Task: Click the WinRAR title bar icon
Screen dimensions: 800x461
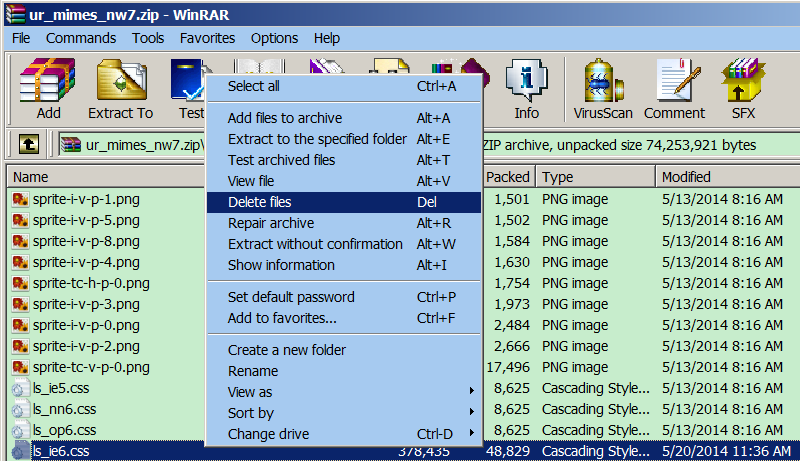Action: tap(15, 14)
